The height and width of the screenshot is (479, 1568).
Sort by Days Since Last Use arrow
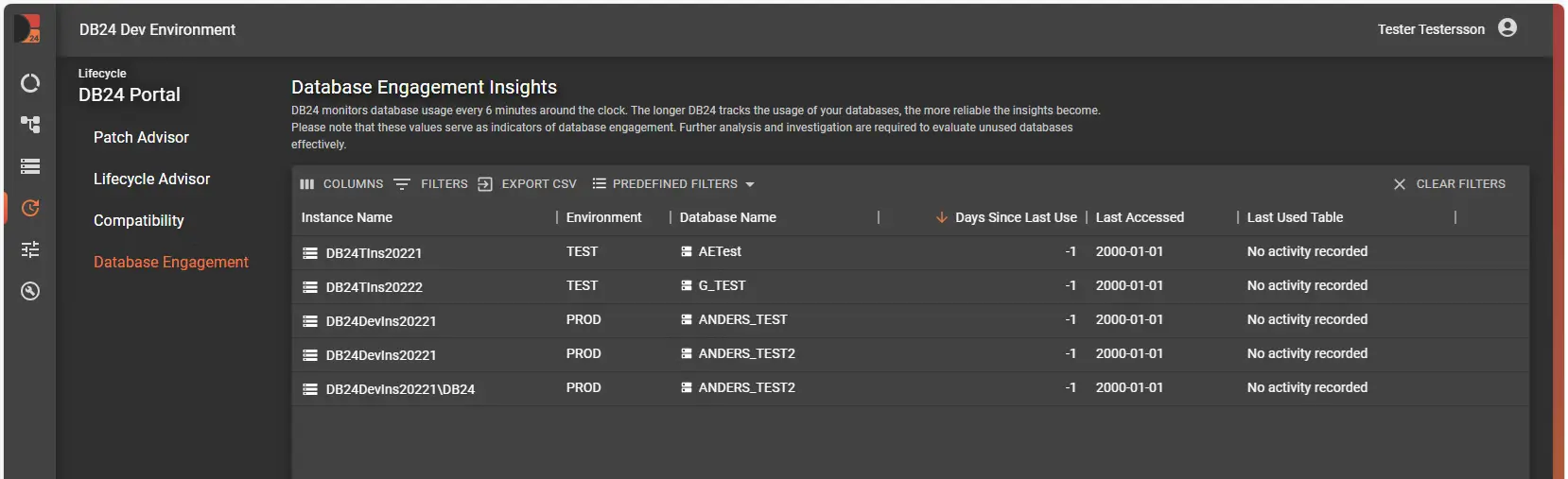(941, 217)
